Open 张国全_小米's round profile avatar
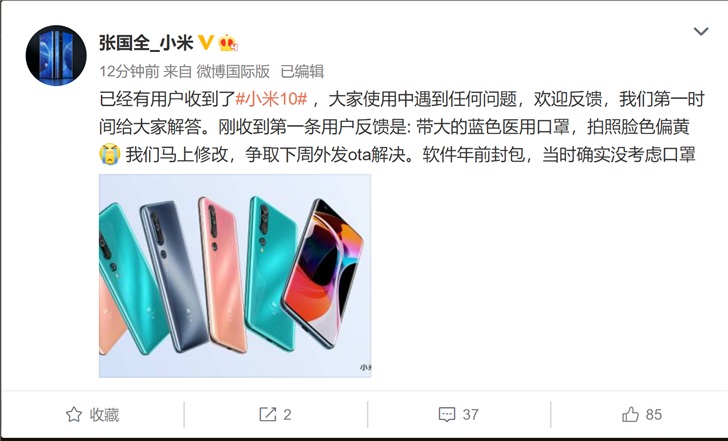The height and width of the screenshot is (441, 728). pyautogui.click(x=56, y=56)
